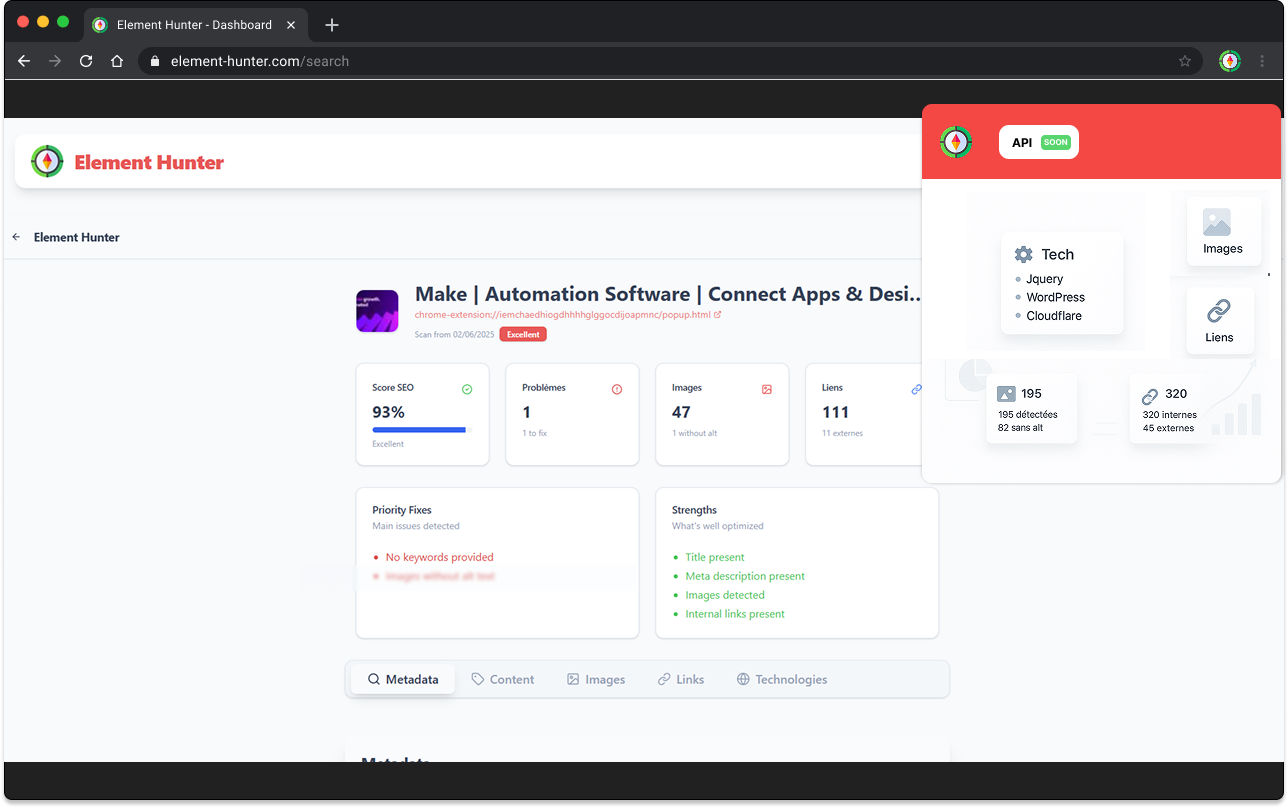Click the picture icon beside 195 in popup
Image resolution: width=1288 pixels, height=808 pixels.
tap(1006, 394)
